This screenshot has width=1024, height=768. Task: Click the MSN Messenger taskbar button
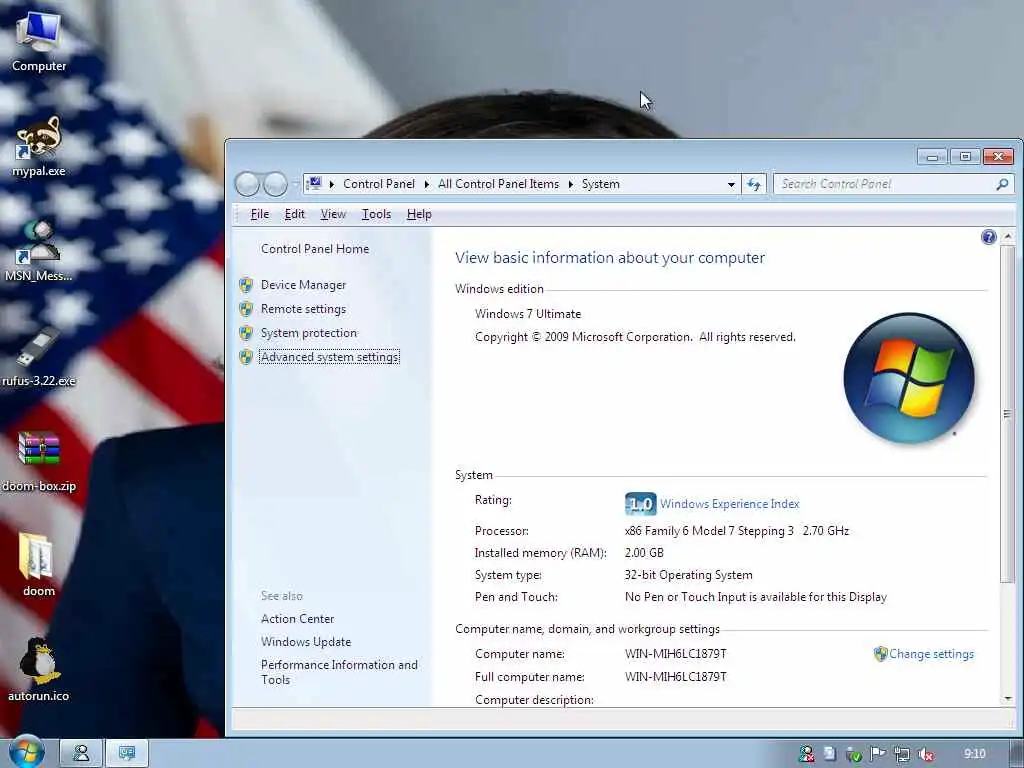tap(81, 754)
